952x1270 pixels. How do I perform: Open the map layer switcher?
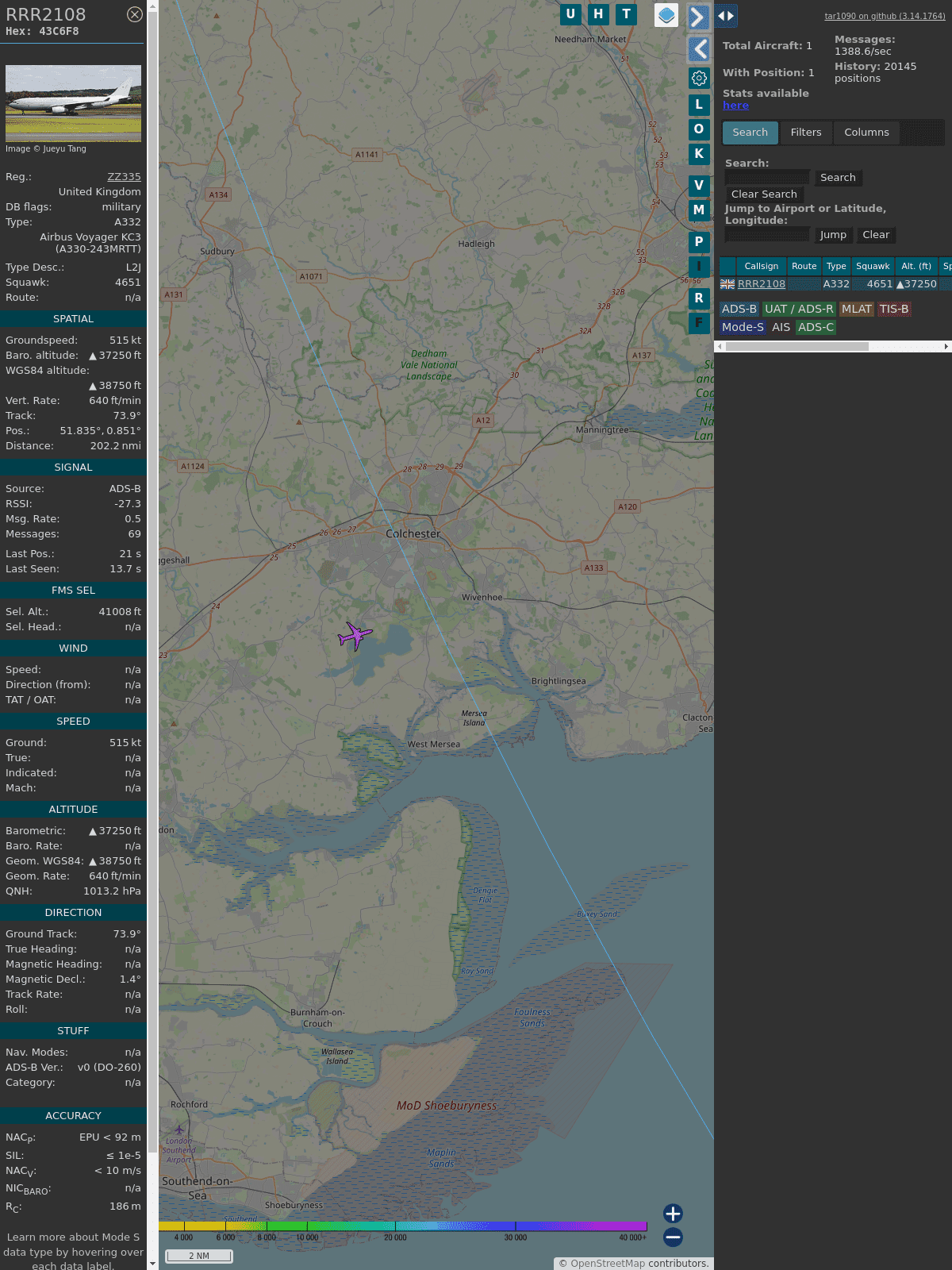coord(666,14)
